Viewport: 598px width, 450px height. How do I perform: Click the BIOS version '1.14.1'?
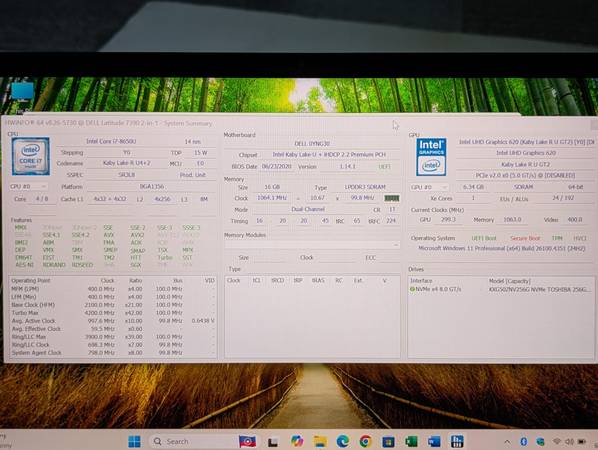pos(347,166)
